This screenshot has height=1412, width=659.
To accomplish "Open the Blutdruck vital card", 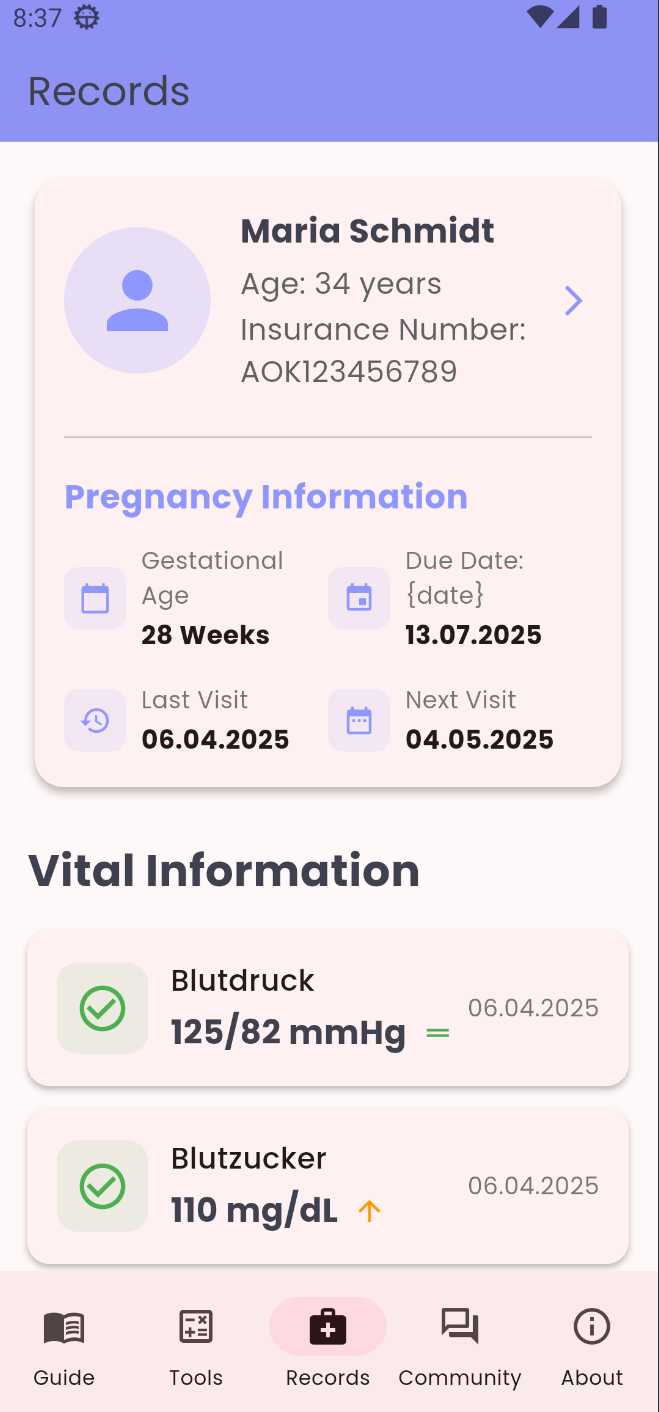I will (328, 1008).
